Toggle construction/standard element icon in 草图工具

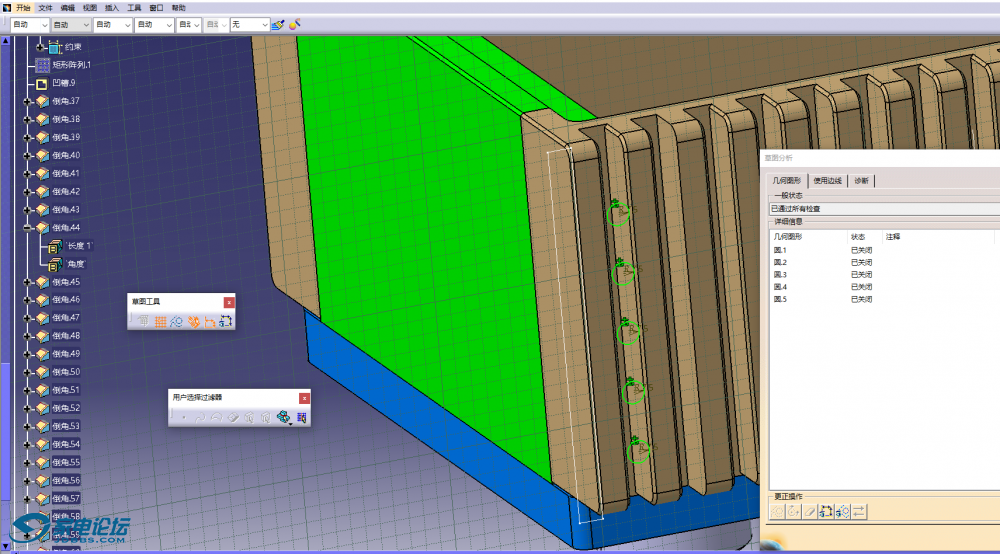click(176, 321)
